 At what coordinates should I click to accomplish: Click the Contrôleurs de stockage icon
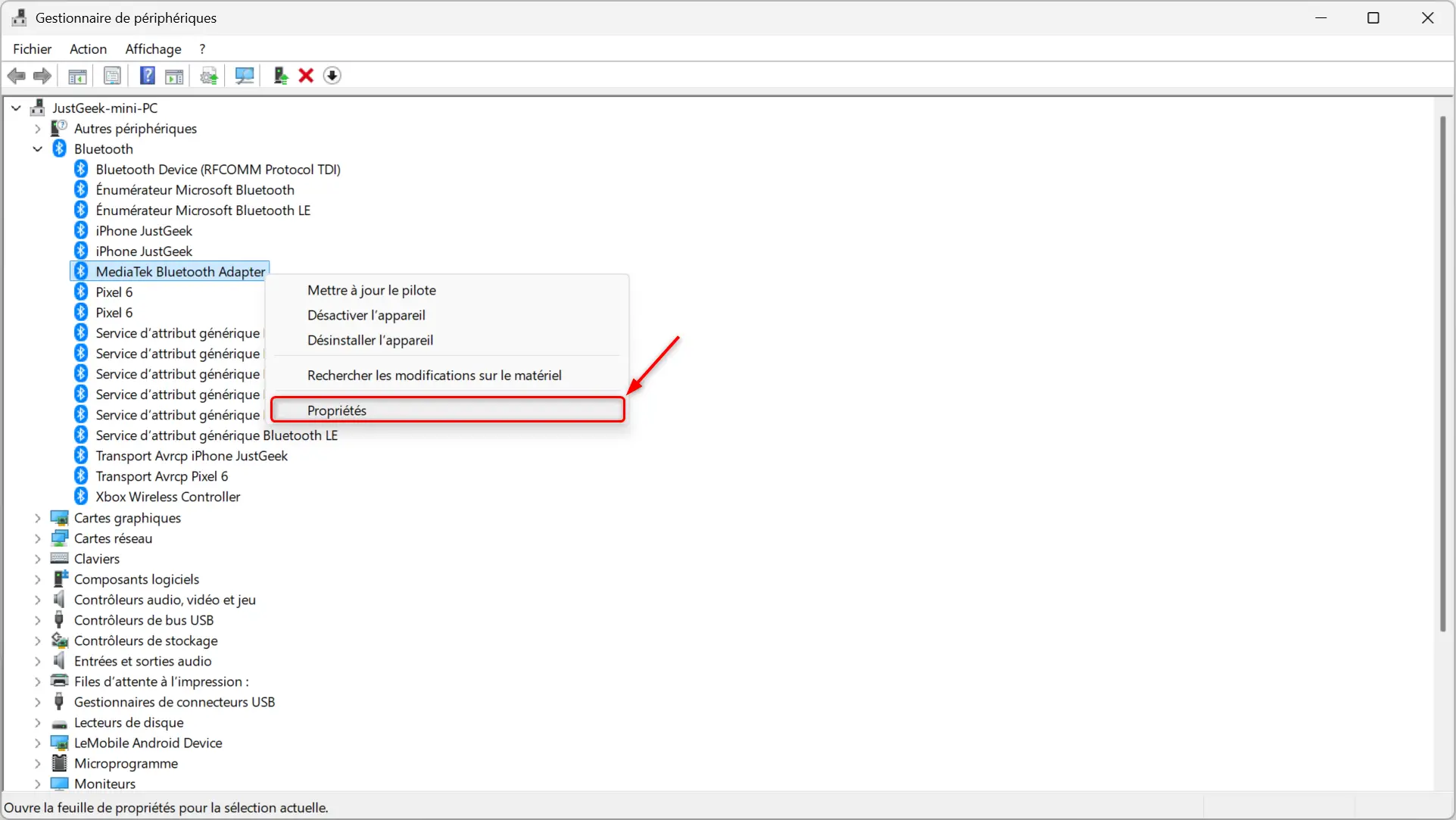pos(59,641)
